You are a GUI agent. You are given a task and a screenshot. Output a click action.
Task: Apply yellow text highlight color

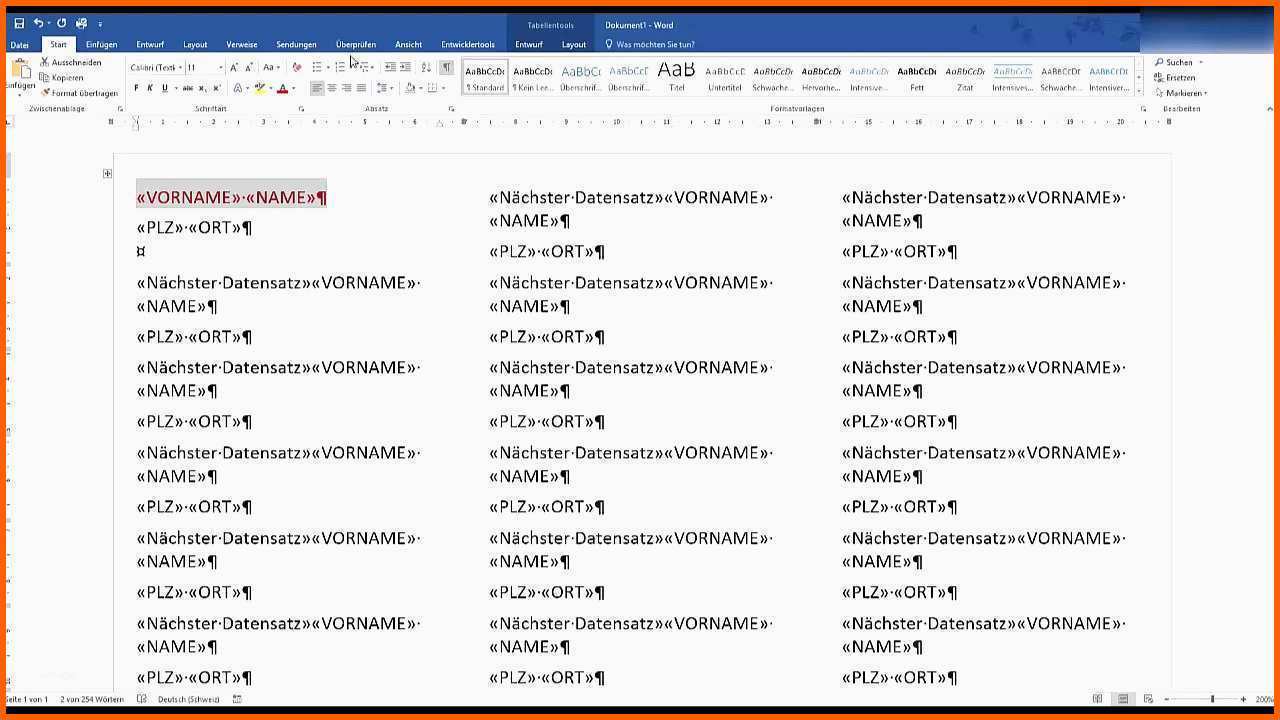[x=260, y=88]
